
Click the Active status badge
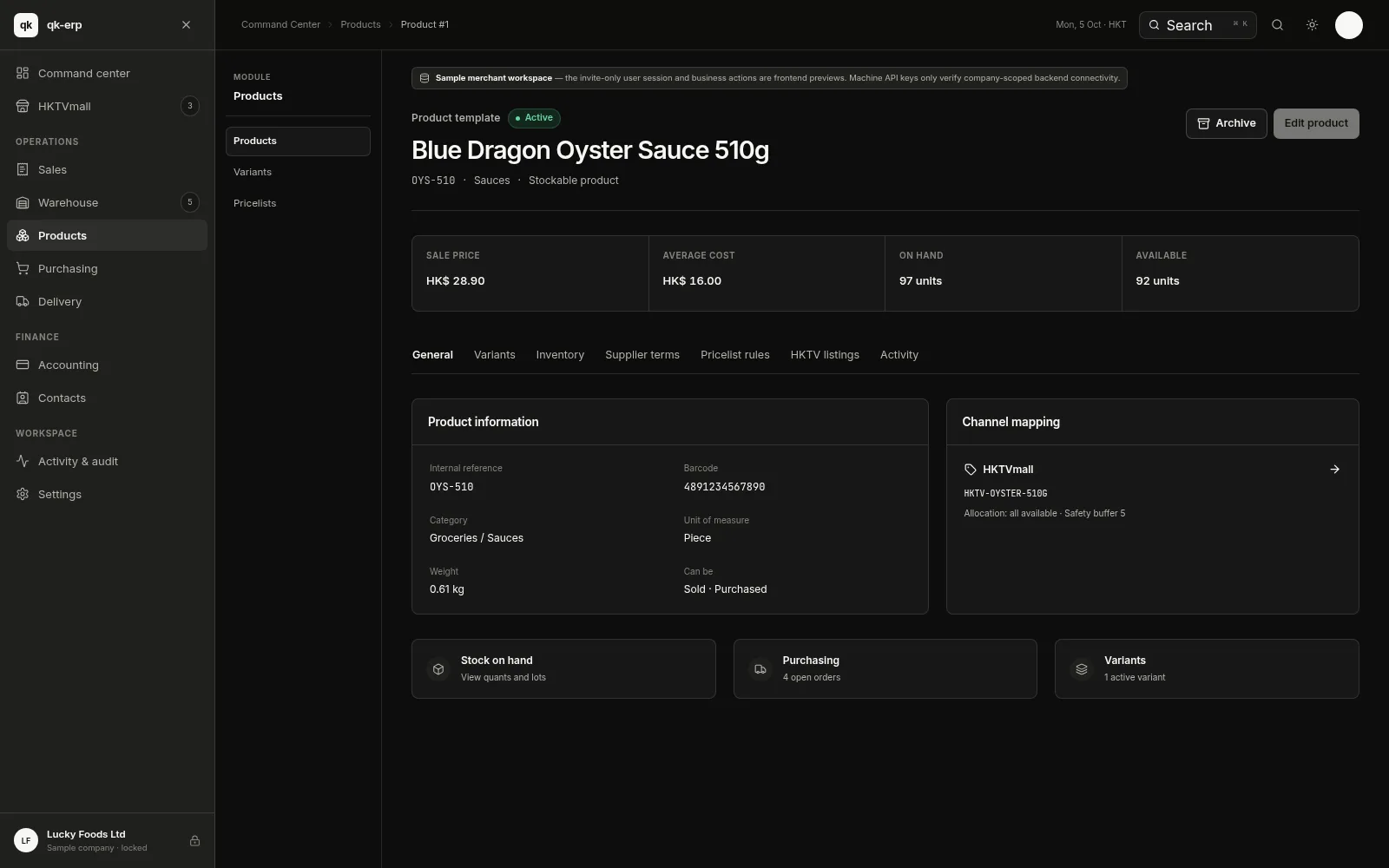coord(534,118)
